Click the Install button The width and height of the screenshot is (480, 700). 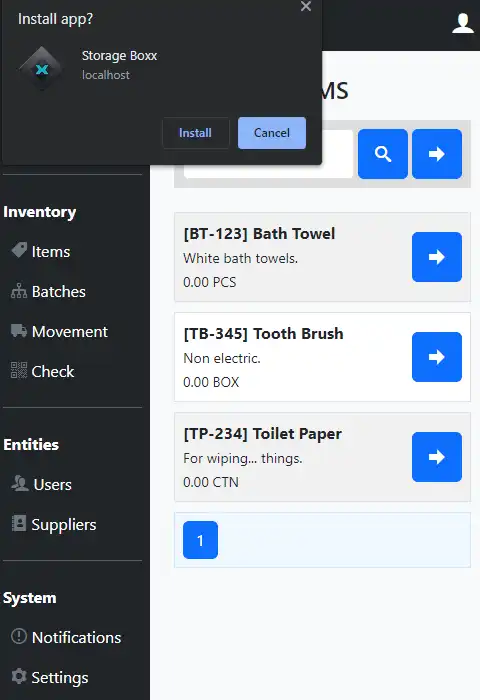pos(196,133)
